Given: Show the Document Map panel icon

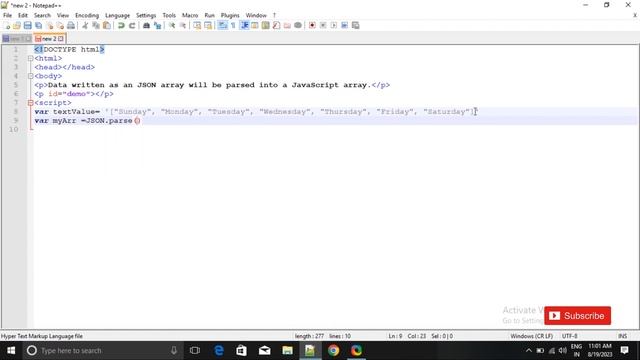Looking at the screenshot, I should pos(266,25).
